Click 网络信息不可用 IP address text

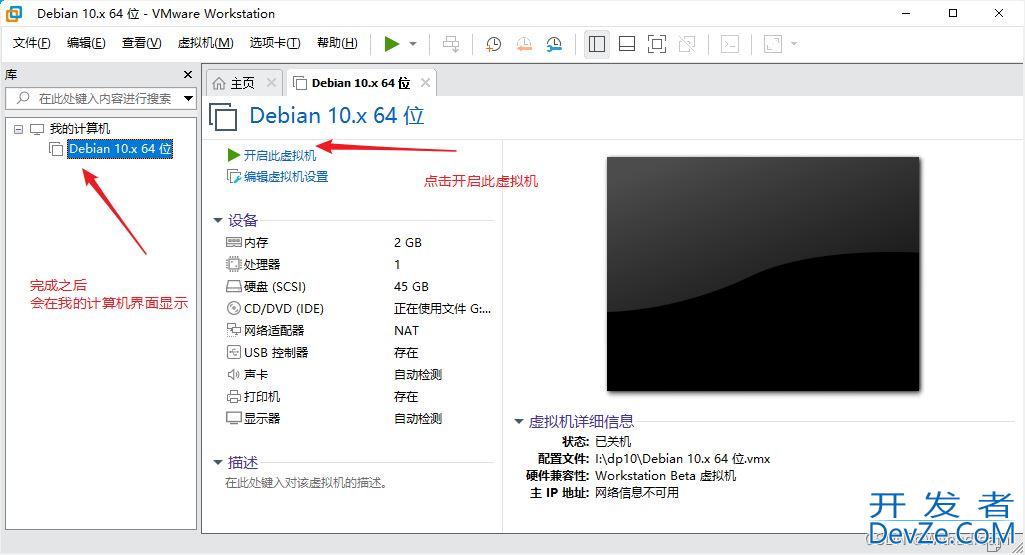(637, 493)
